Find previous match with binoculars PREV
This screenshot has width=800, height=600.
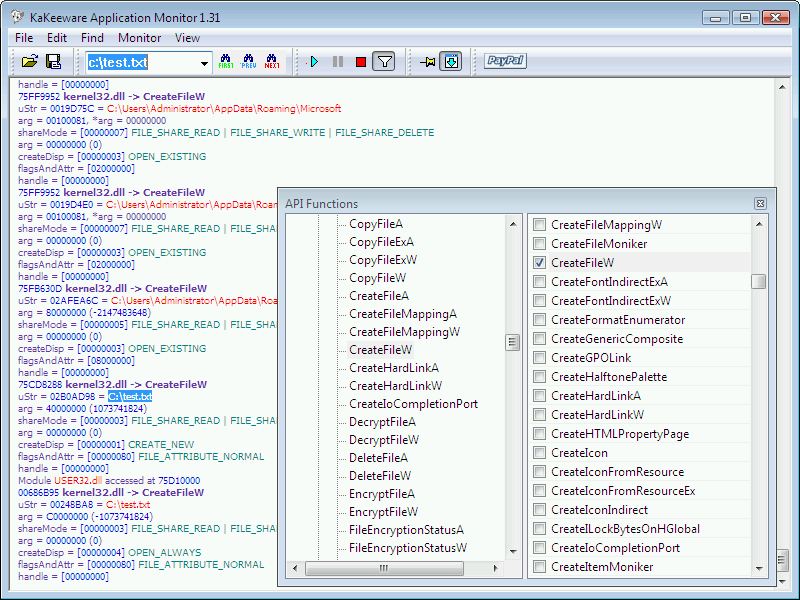[248, 62]
